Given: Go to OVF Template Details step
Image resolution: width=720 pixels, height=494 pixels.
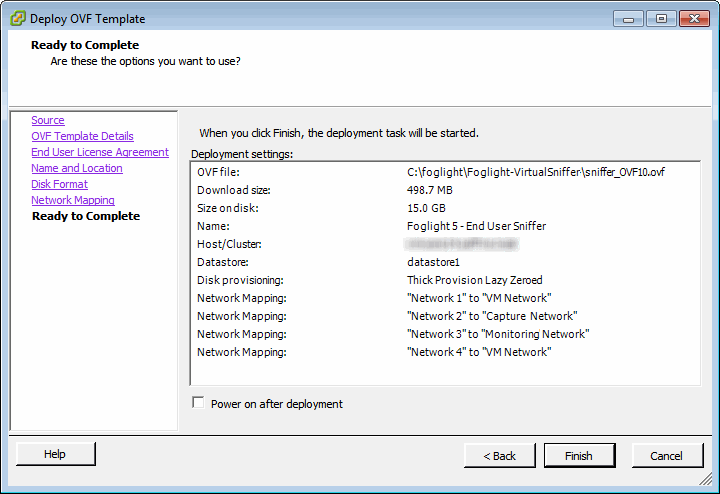Looking at the screenshot, I should coord(82,136).
